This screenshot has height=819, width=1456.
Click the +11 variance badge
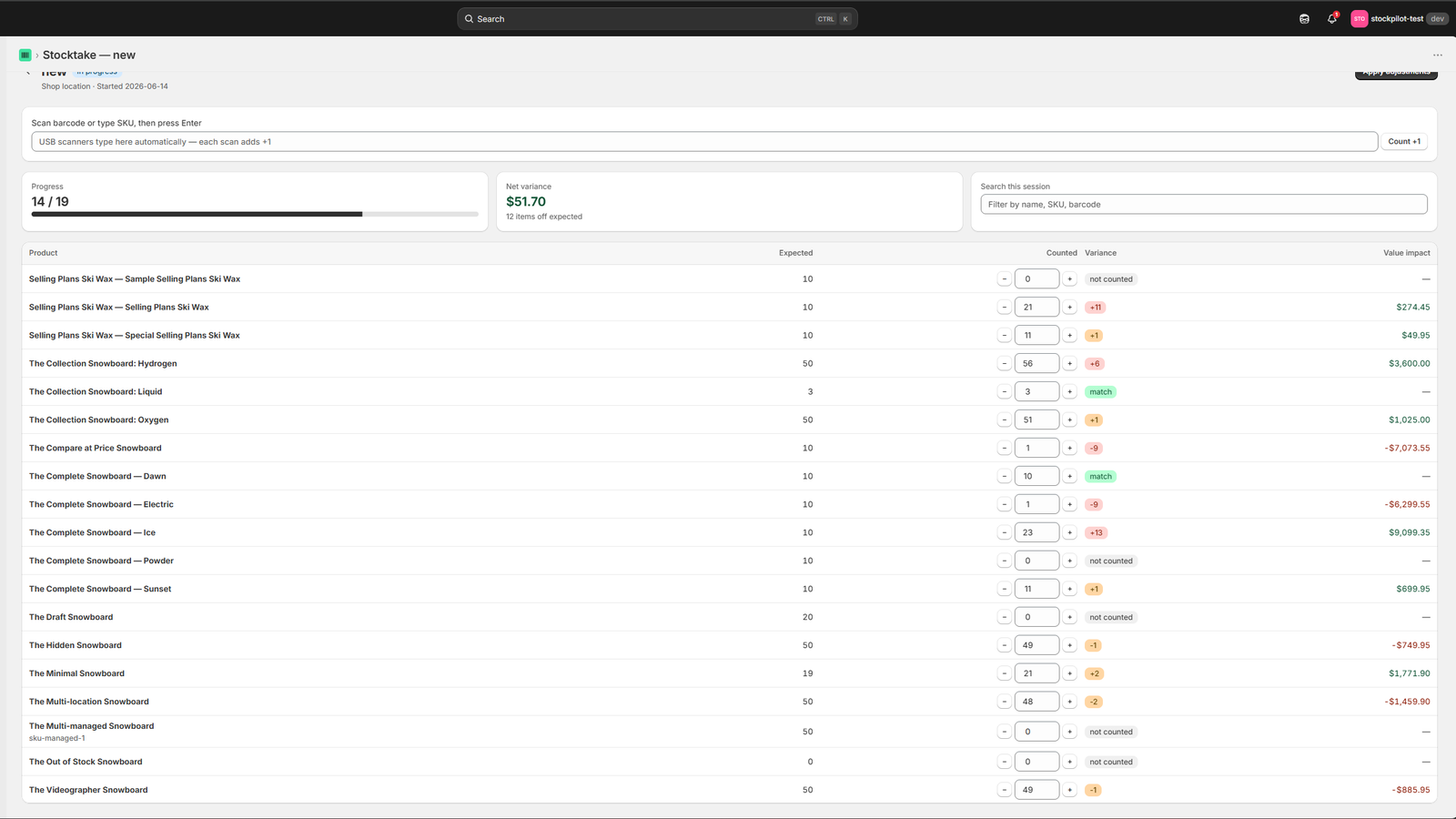coord(1096,308)
